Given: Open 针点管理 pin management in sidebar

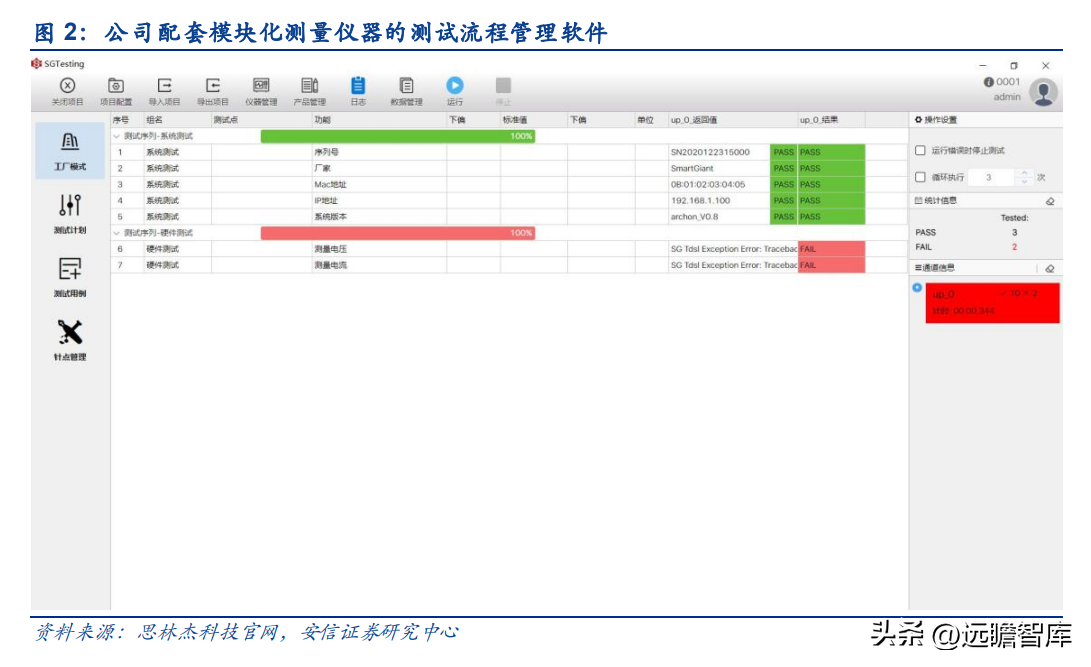Looking at the screenshot, I should (70, 339).
